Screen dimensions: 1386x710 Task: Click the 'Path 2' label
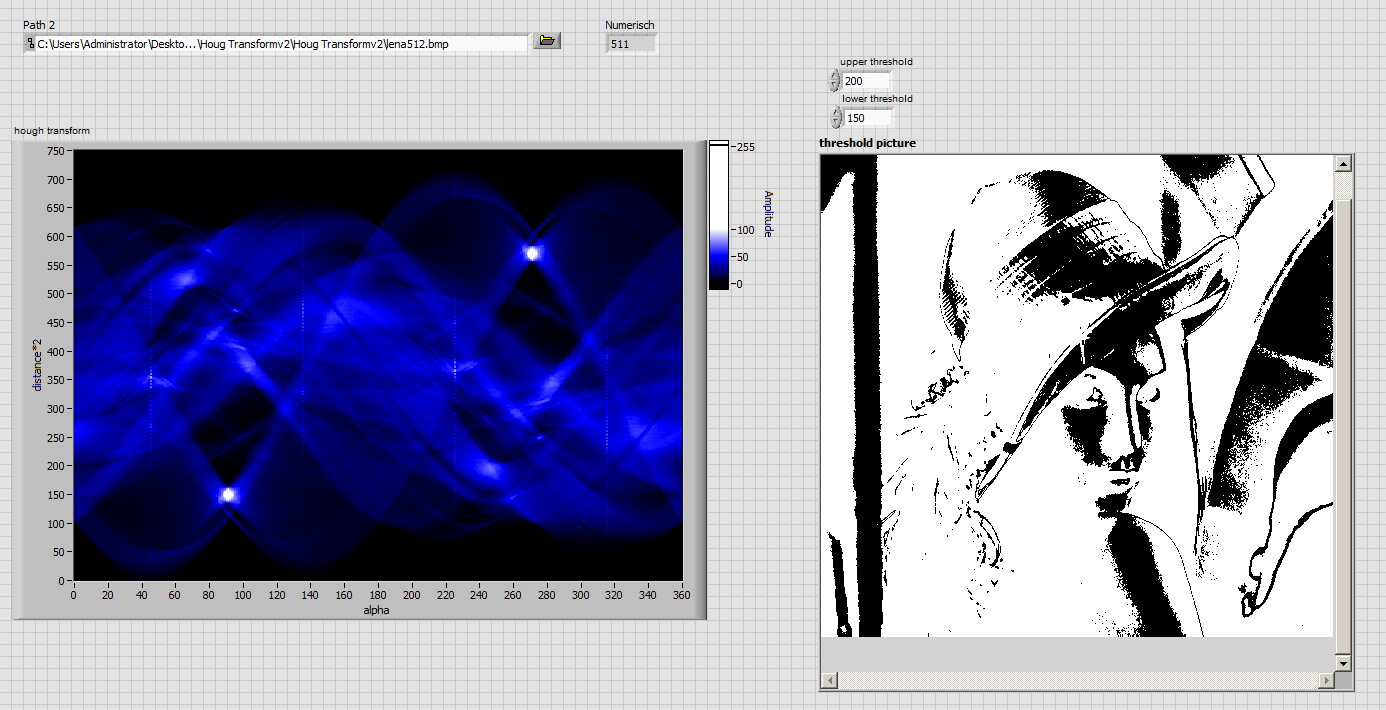39,24
